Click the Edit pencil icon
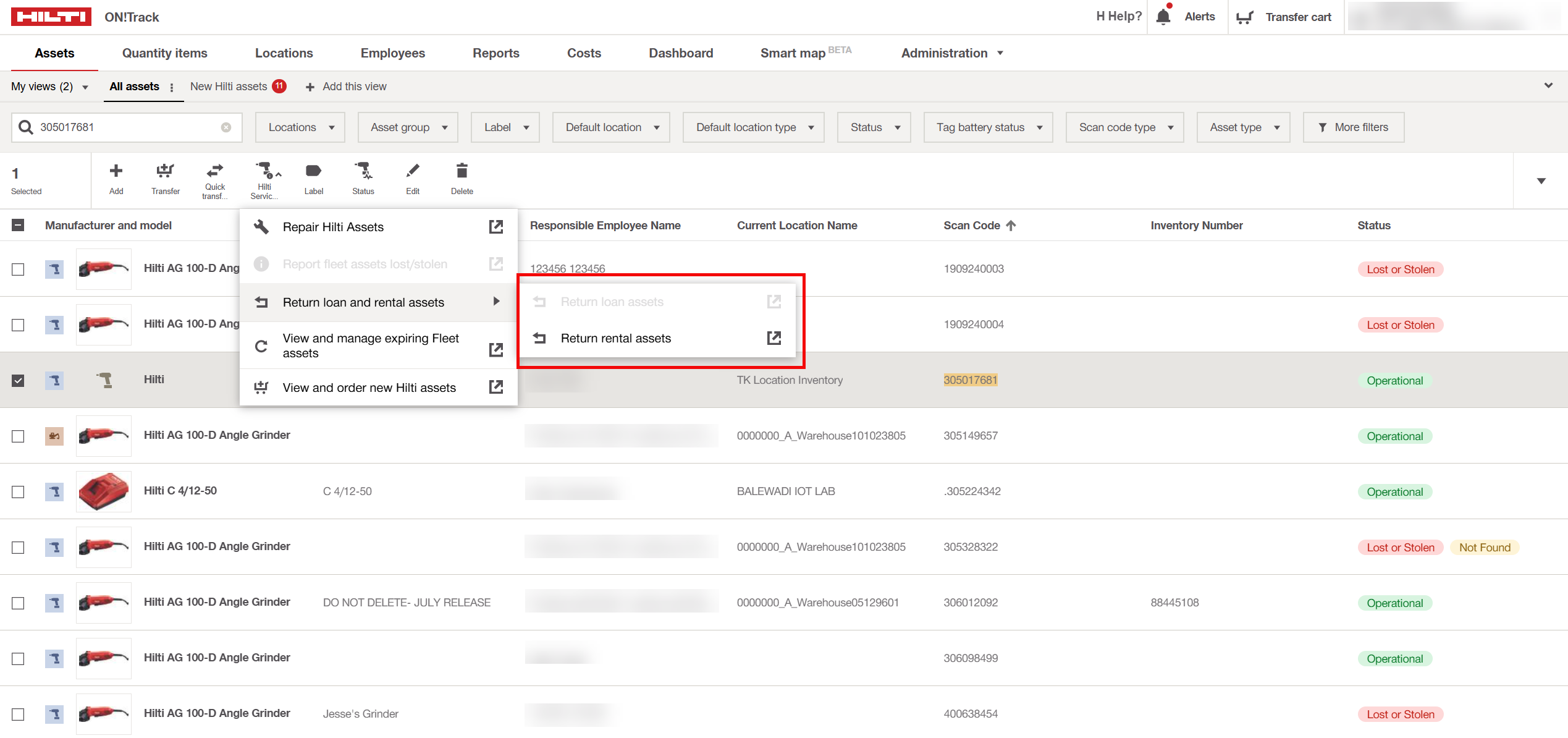The height and width of the screenshot is (738, 1568). coord(413,171)
